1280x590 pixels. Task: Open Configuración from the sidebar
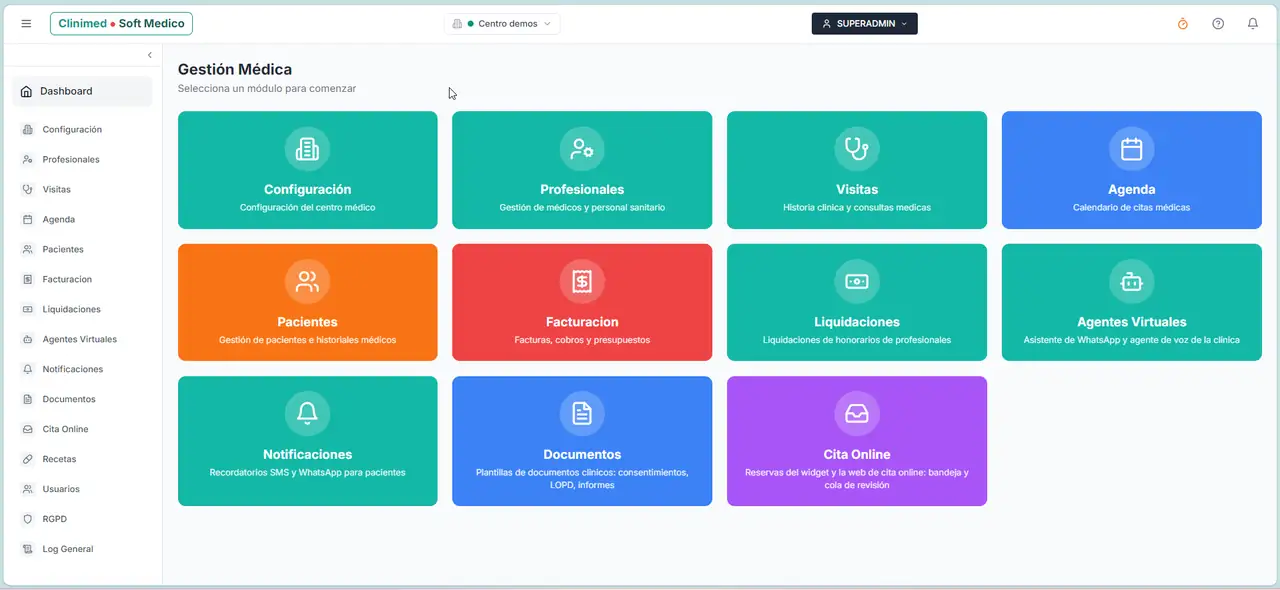click(82, 129)
